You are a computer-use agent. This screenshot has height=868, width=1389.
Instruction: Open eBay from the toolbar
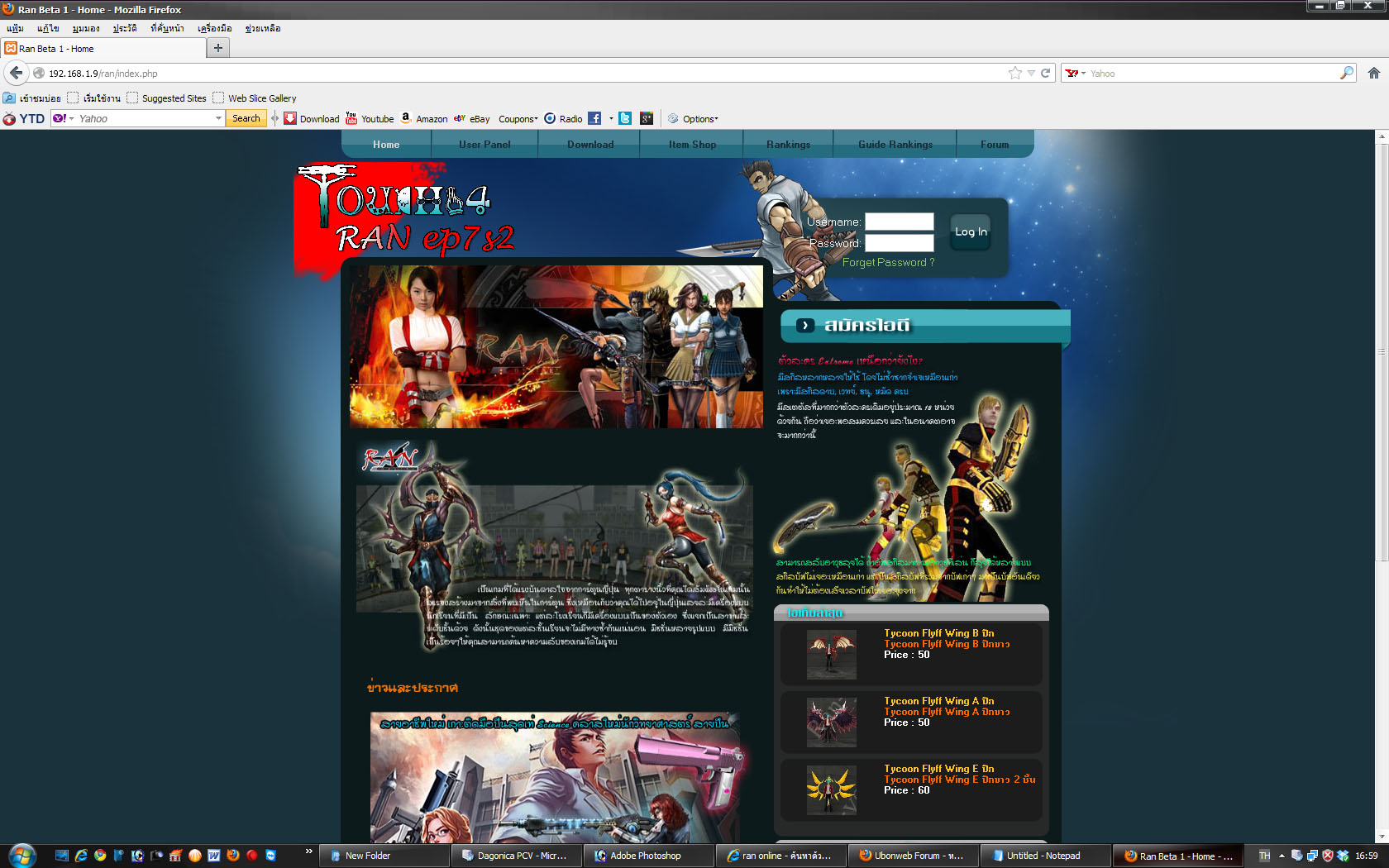(472, 118)
